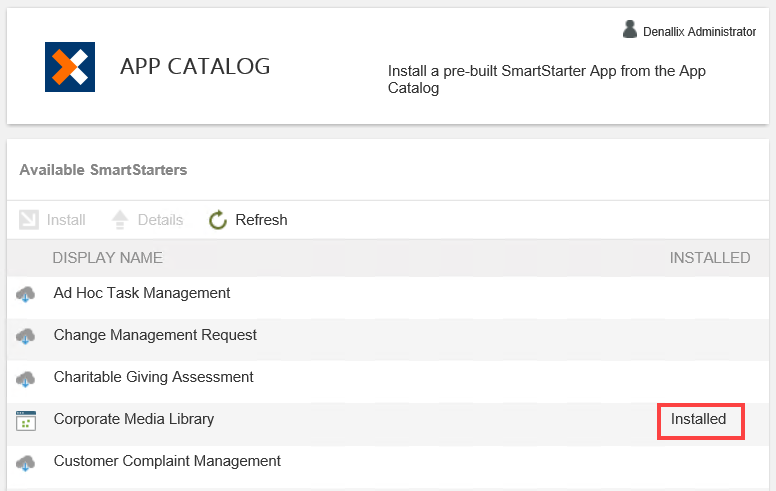776x491 pixels.
Task: Click the Denallix app logo icon
Action: 70,67
